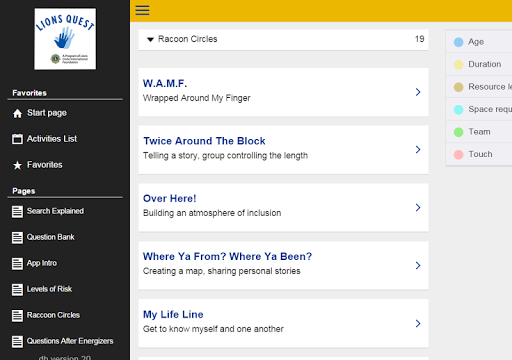This screenshot has width=512, height=360.
Task: Click the document icon beside Levels of Risk
Action: (17, 290)
